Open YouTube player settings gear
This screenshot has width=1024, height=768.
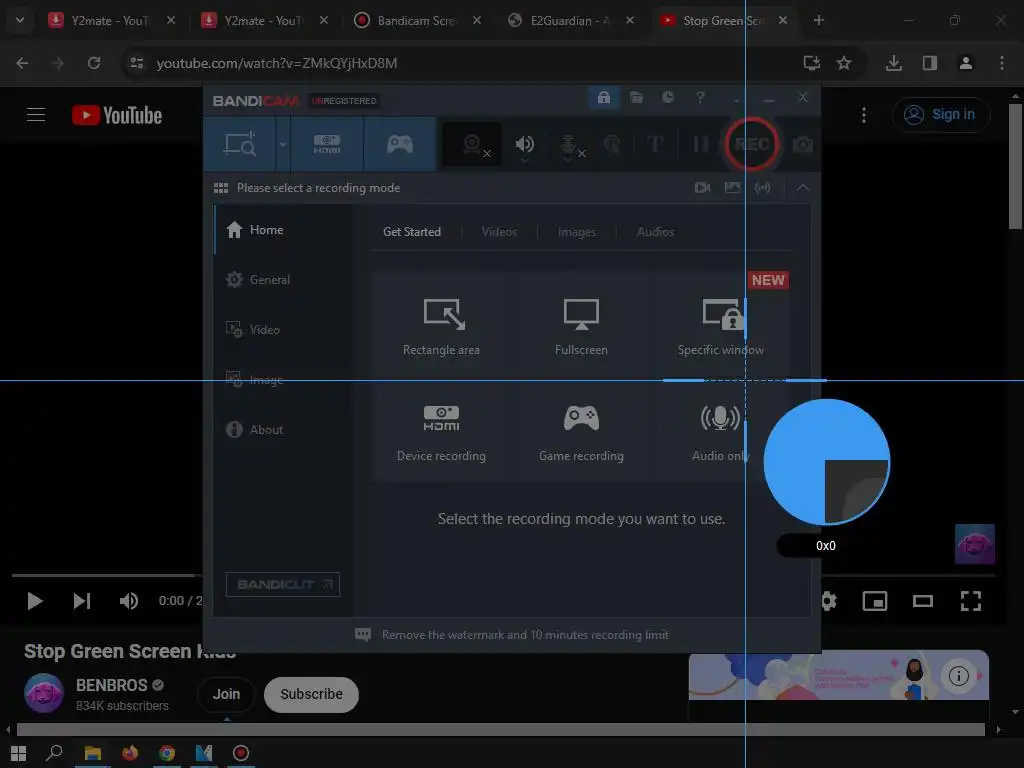pos(829,601)
